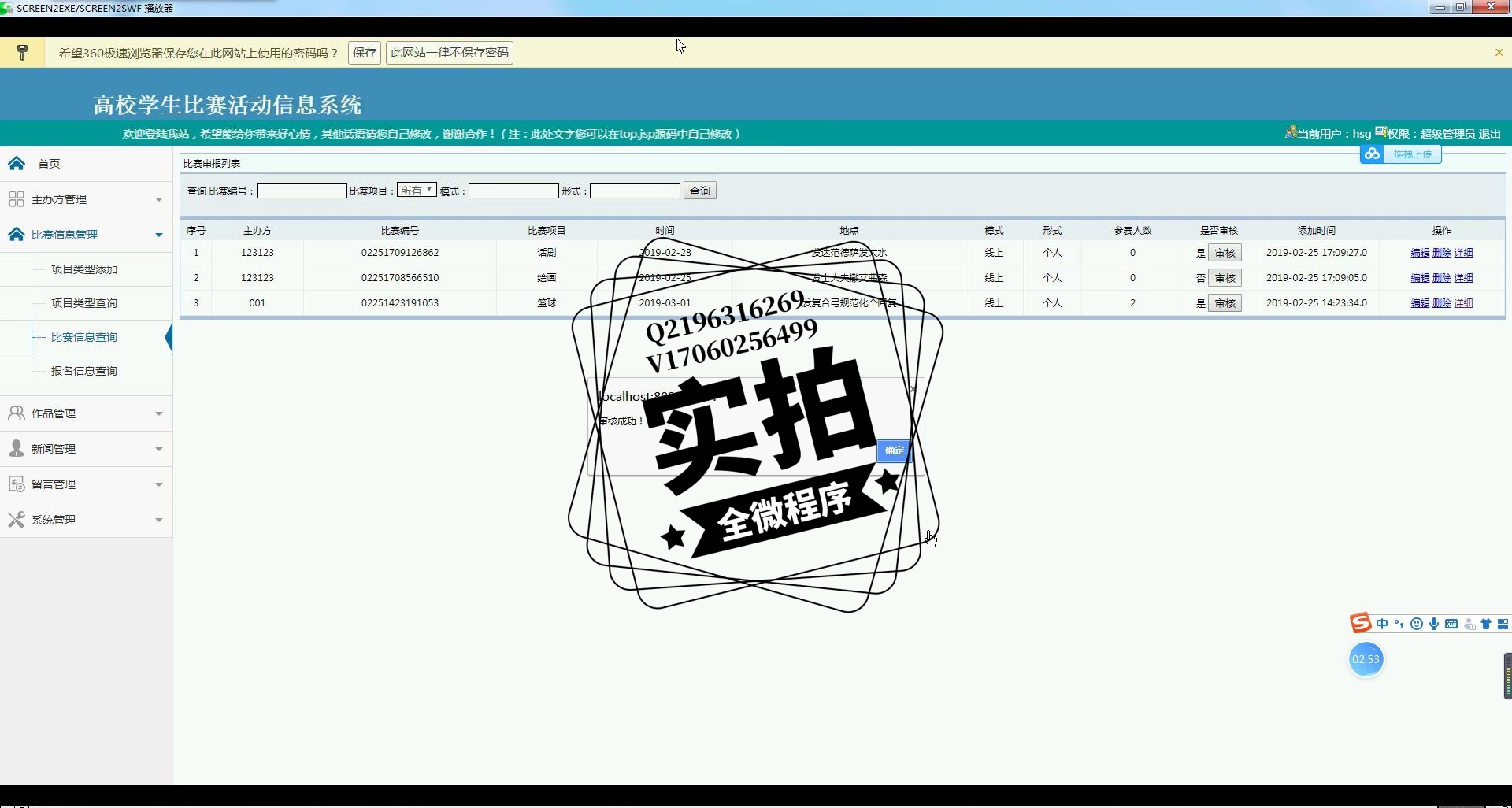This screenshot has width=1512, height=808.
Task: Open the 比赛项目 dropdown
Action: 417,190
